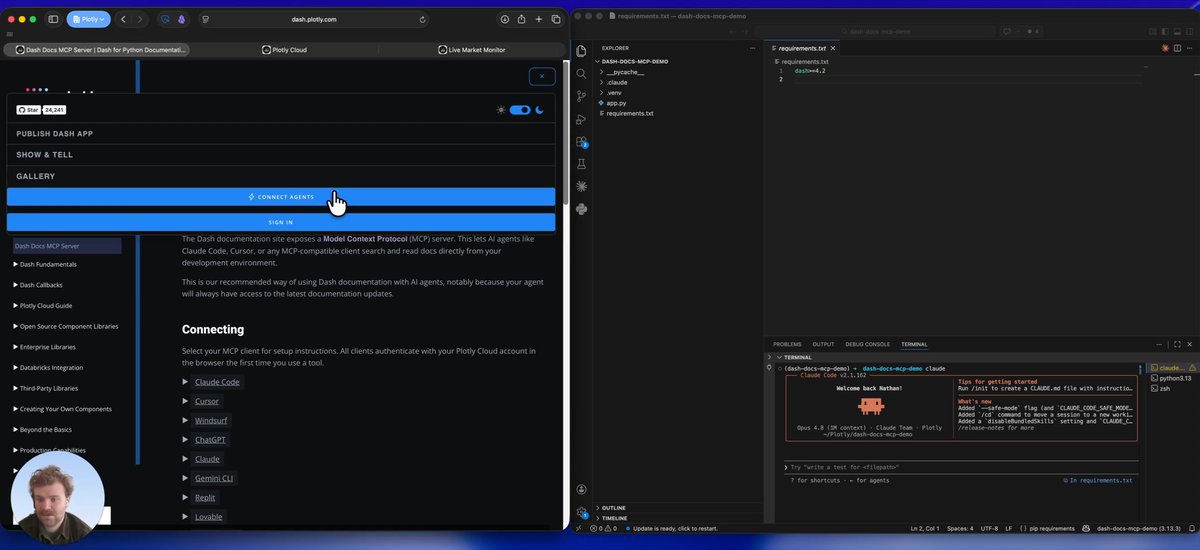Screen dimensions: 1200x550
Task: Open the Manage gear icon in VS Code
Action: coord(581,512)
